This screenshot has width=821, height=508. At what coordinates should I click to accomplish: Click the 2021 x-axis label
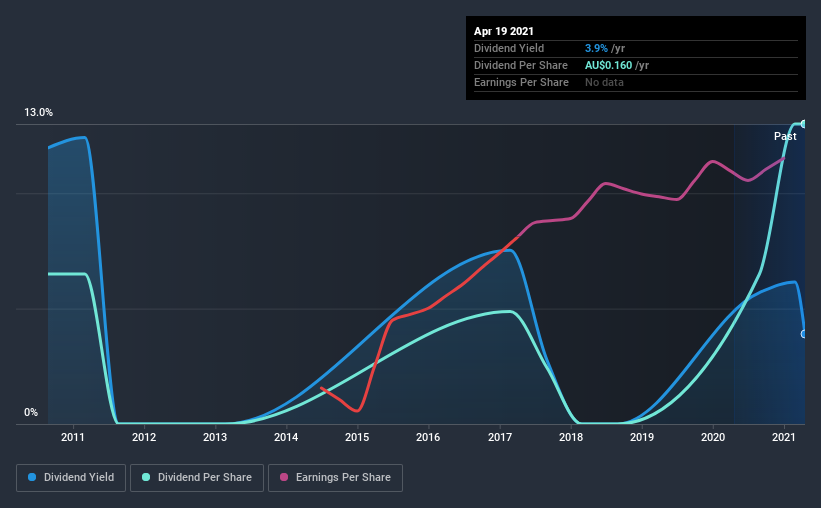[x=784, y=437]
